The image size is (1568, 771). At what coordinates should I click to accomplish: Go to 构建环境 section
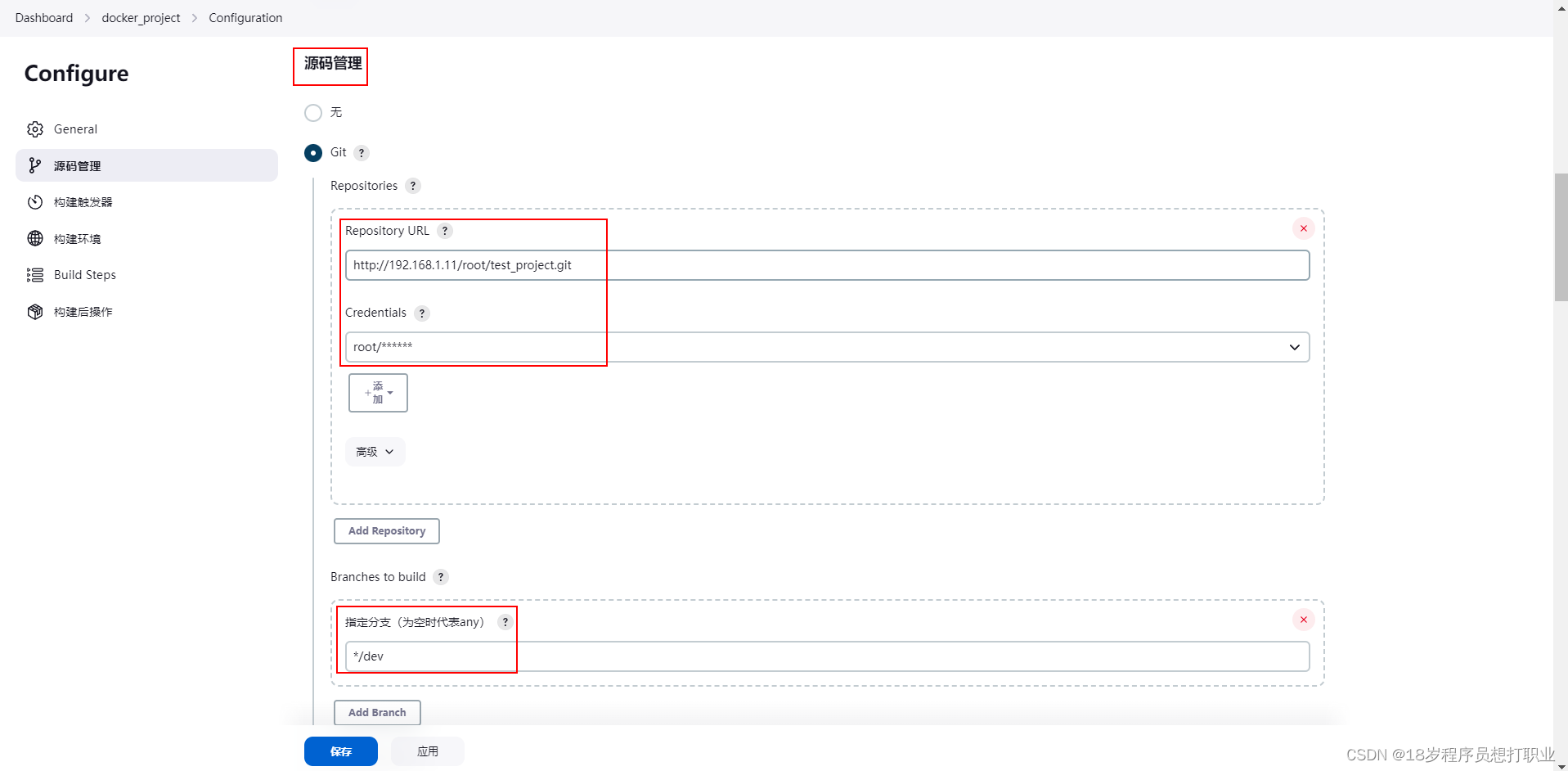click(x=146, y=238)
